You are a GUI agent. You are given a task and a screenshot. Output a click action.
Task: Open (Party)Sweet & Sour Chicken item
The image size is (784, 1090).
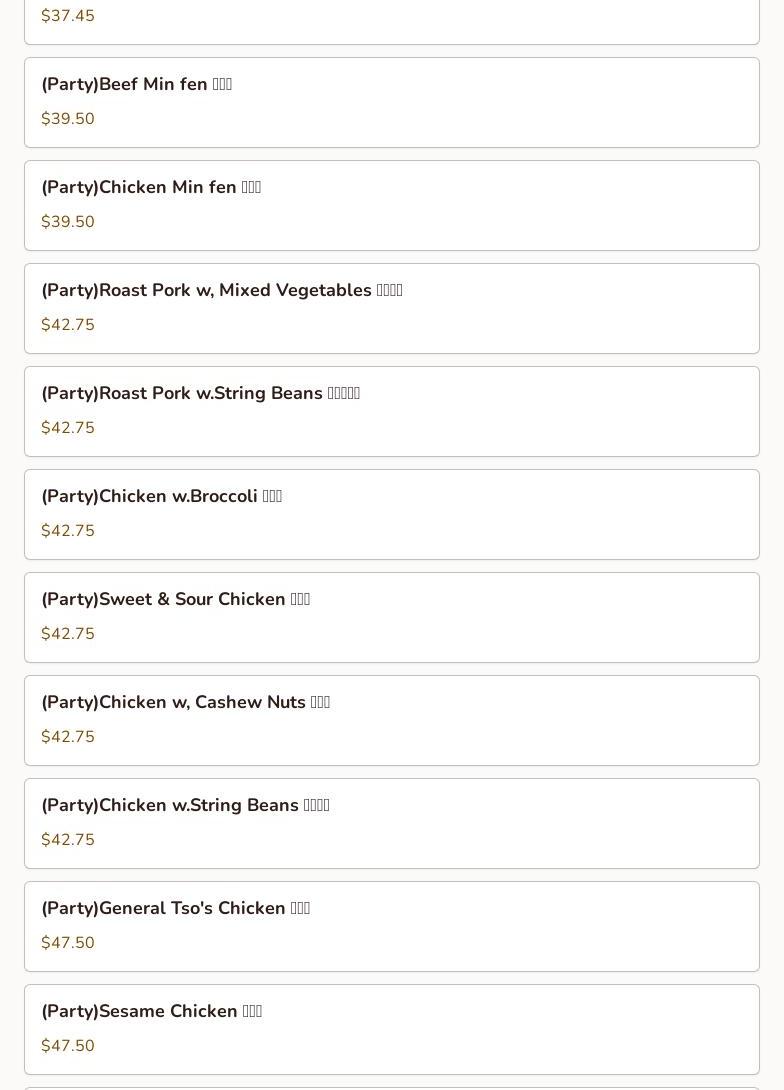175,600
